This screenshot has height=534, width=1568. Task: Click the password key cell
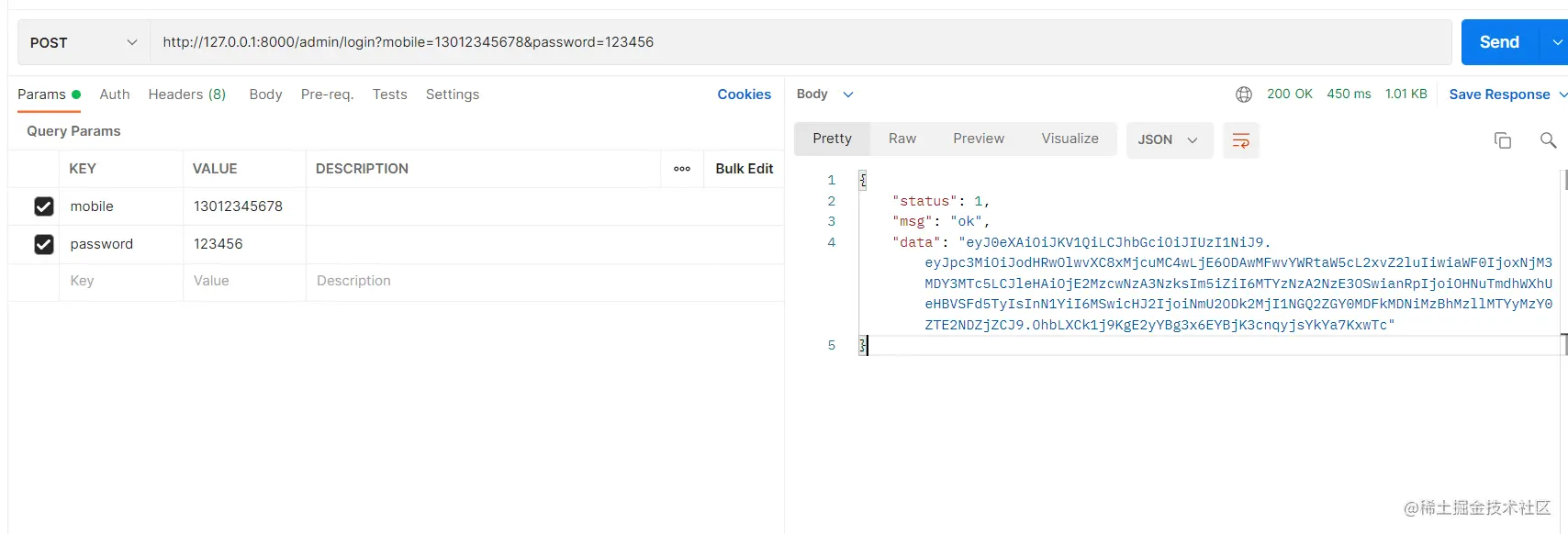[x=122, y=244]
